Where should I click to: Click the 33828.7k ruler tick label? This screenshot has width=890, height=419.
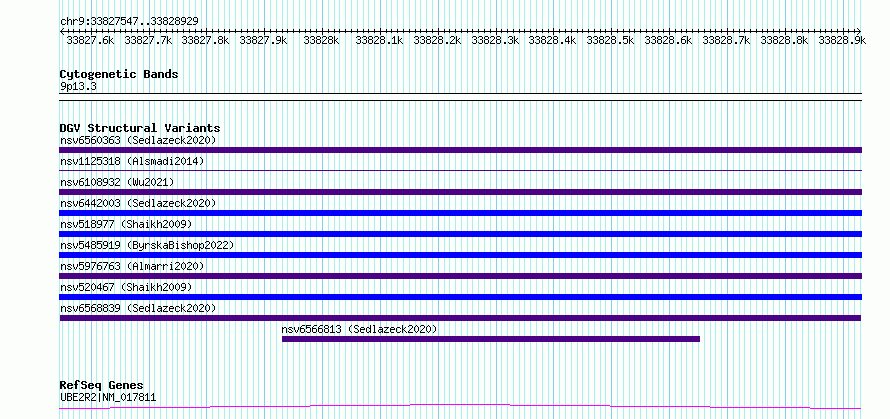[x=727, y=40]
